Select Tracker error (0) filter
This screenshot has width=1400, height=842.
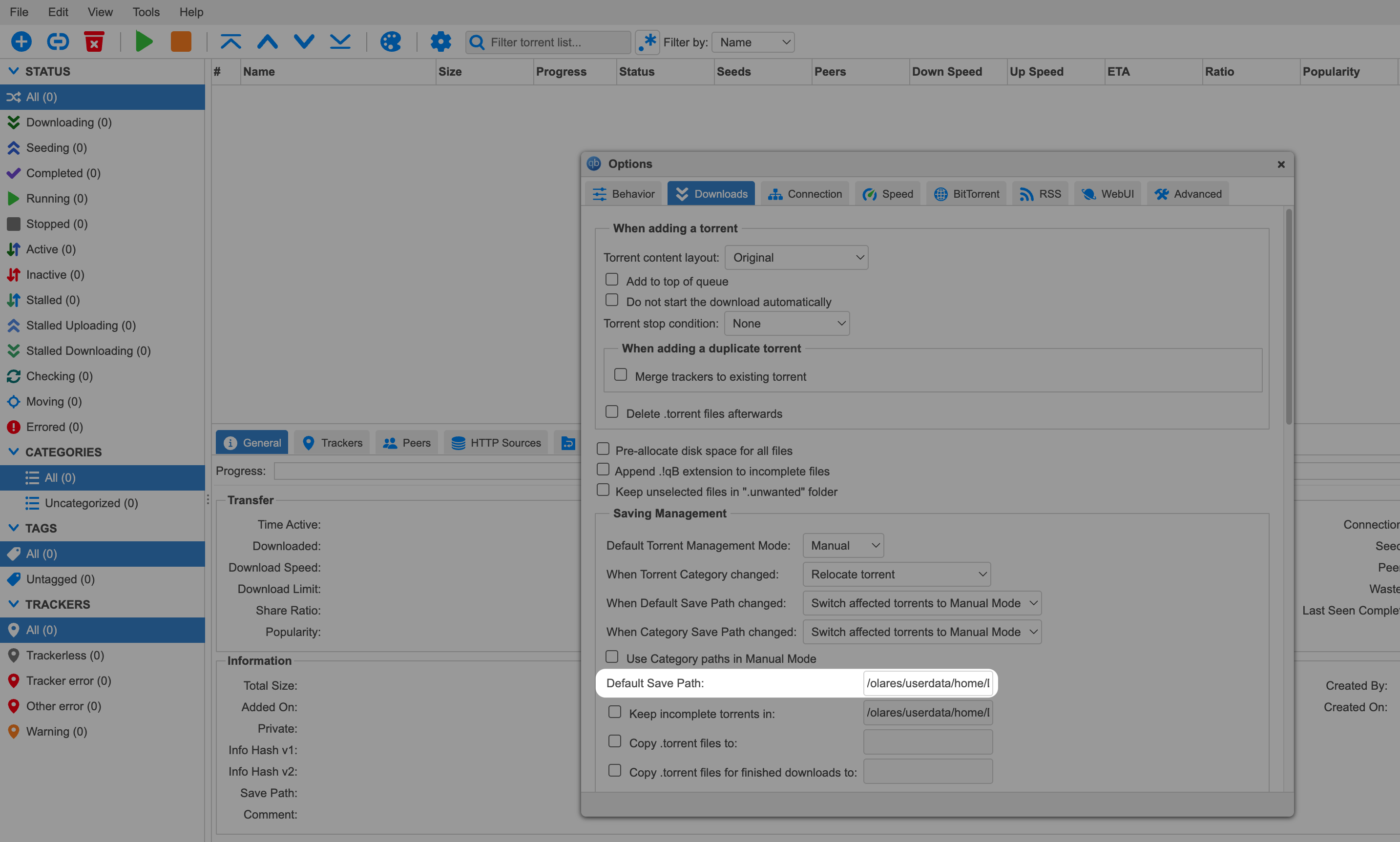(102, 681)
